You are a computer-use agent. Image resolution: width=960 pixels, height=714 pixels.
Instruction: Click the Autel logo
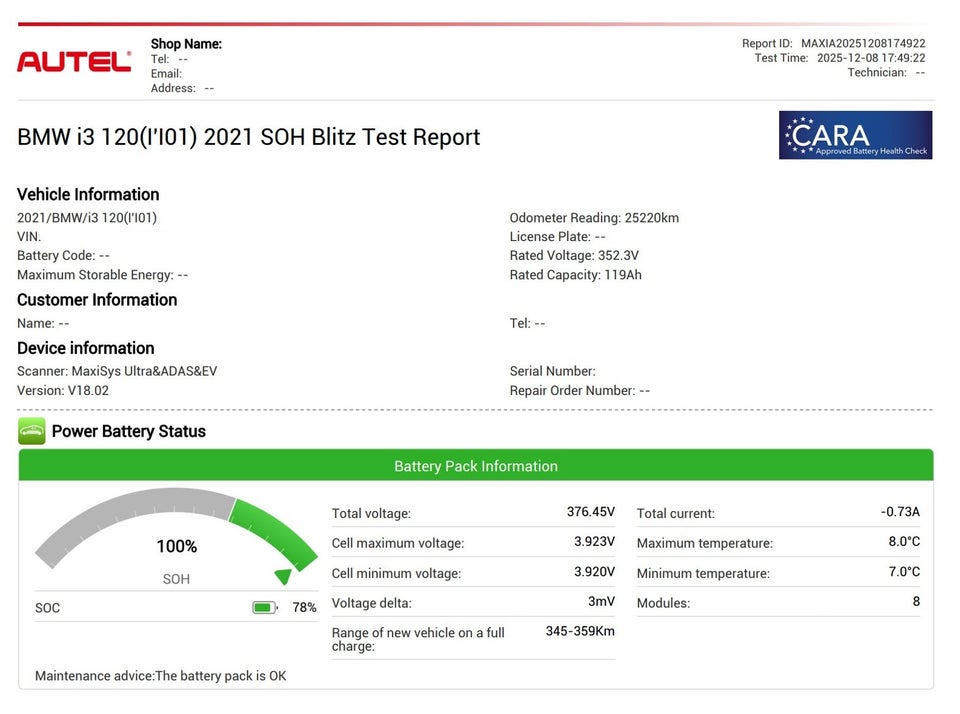click(x=74, y=62)
